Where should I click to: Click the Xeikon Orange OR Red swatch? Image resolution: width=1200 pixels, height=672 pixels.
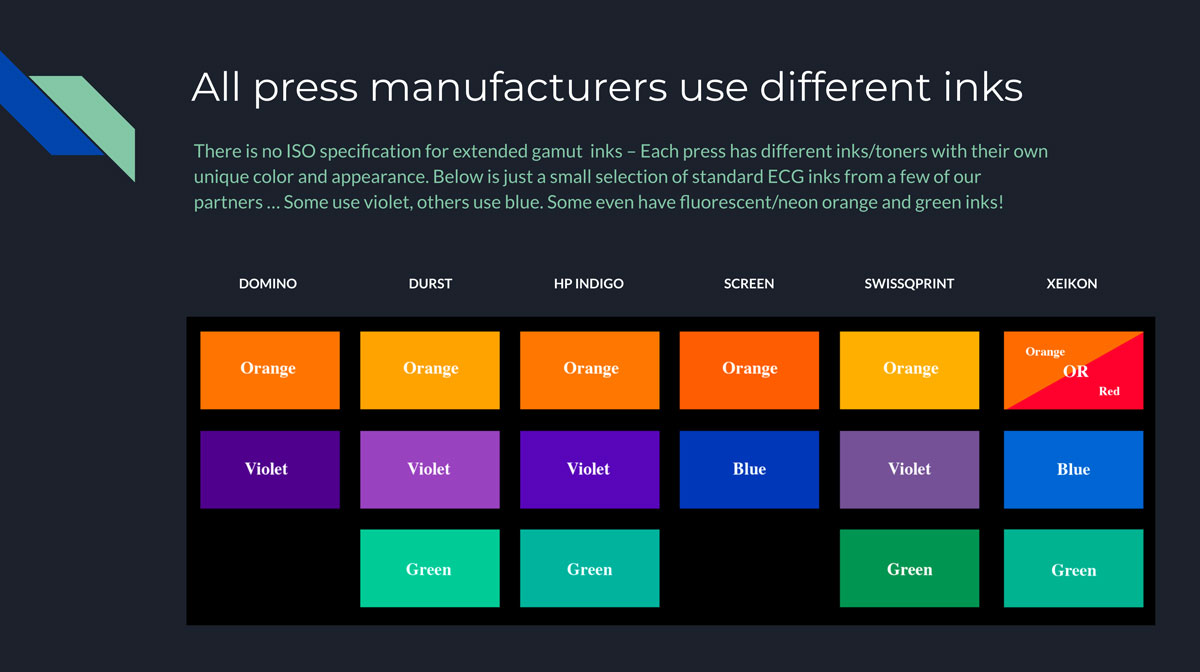point(1073,370)
